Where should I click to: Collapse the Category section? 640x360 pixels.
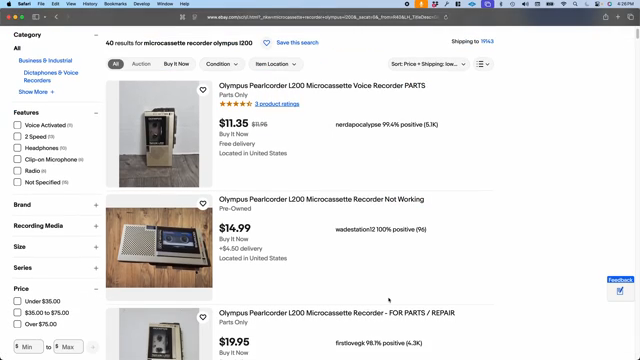(x=96, y=35)
